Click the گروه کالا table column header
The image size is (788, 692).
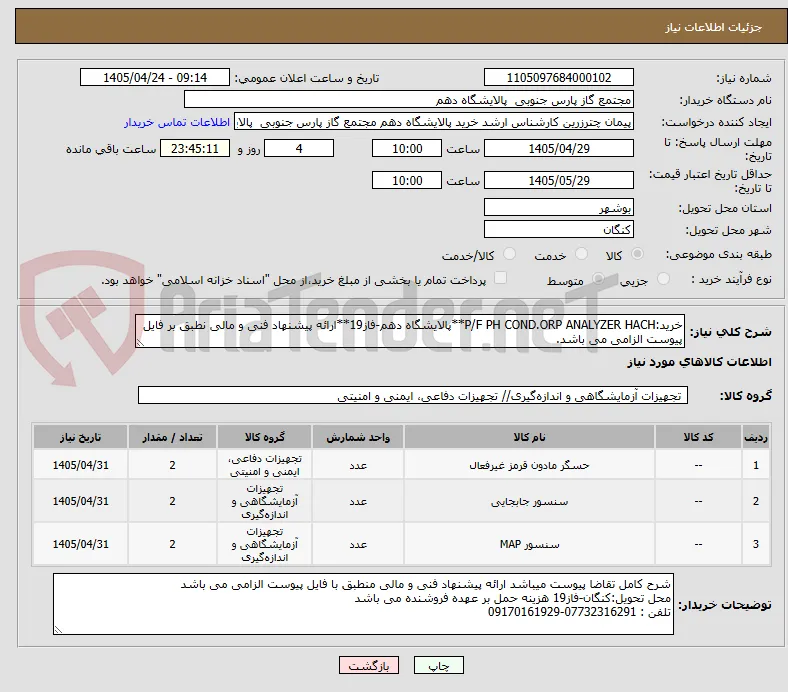264,437
